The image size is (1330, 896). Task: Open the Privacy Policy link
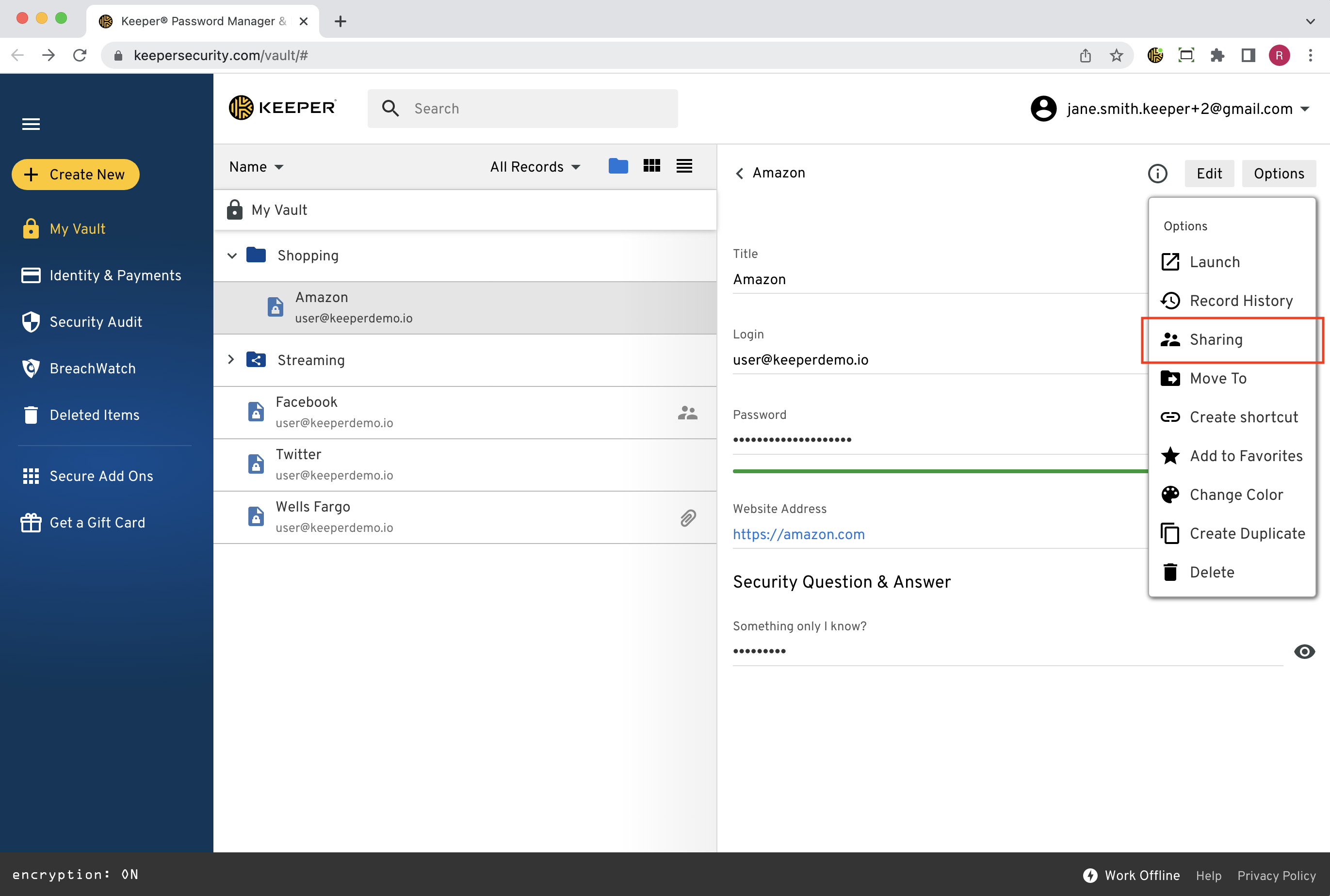[1276, 876]
